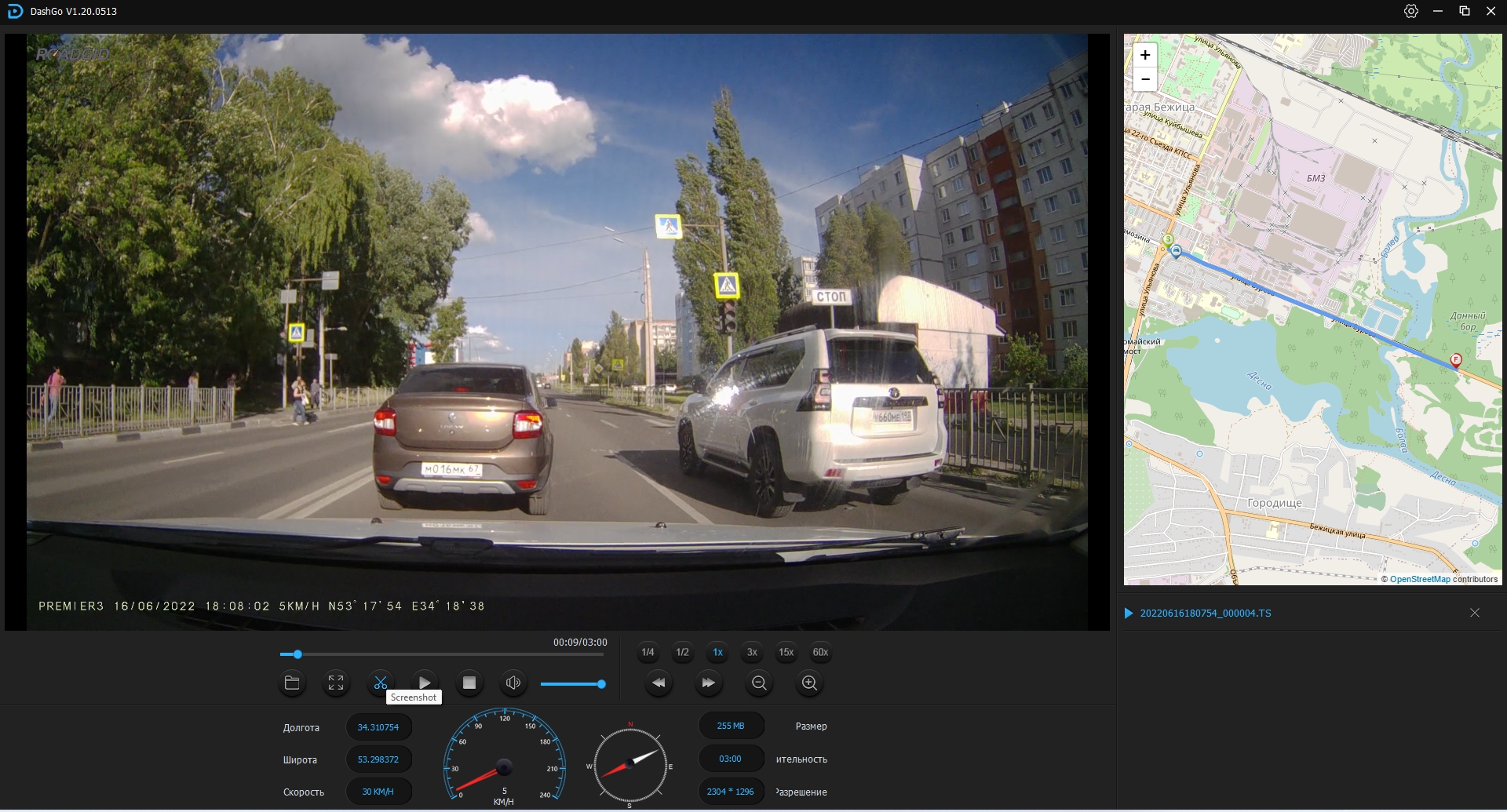The width and height of the screenshot is (1507, 812).
Task: Toggle fullscreen video view
Action: (x=336, y=683)
